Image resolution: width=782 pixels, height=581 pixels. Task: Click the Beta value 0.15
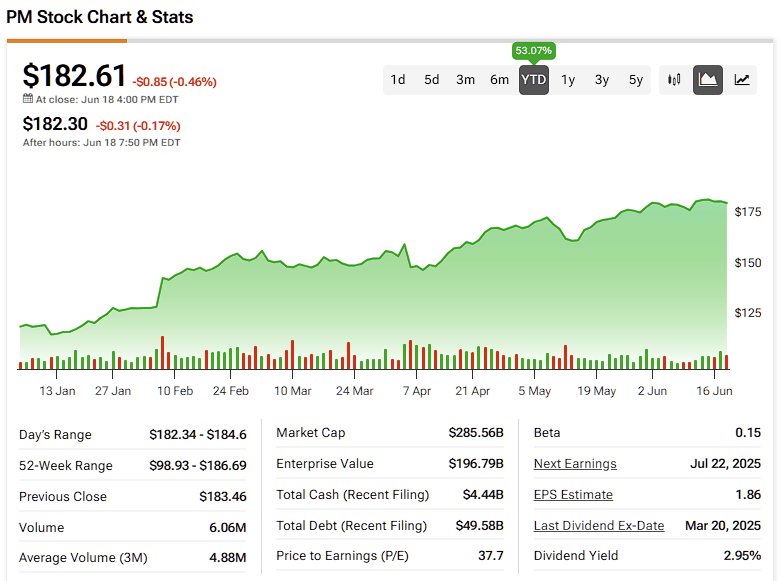[x=748, y=433]
